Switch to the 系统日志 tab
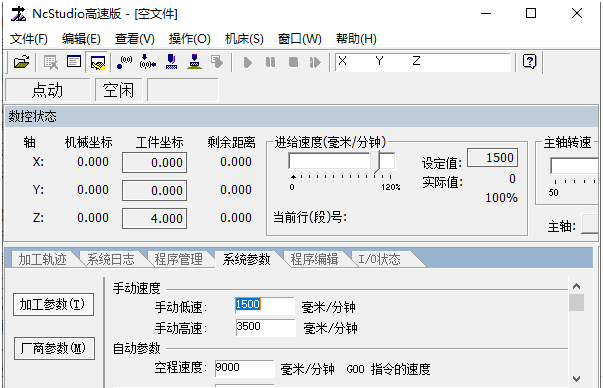This screenshot has height=388, width=603. [110, 259]
